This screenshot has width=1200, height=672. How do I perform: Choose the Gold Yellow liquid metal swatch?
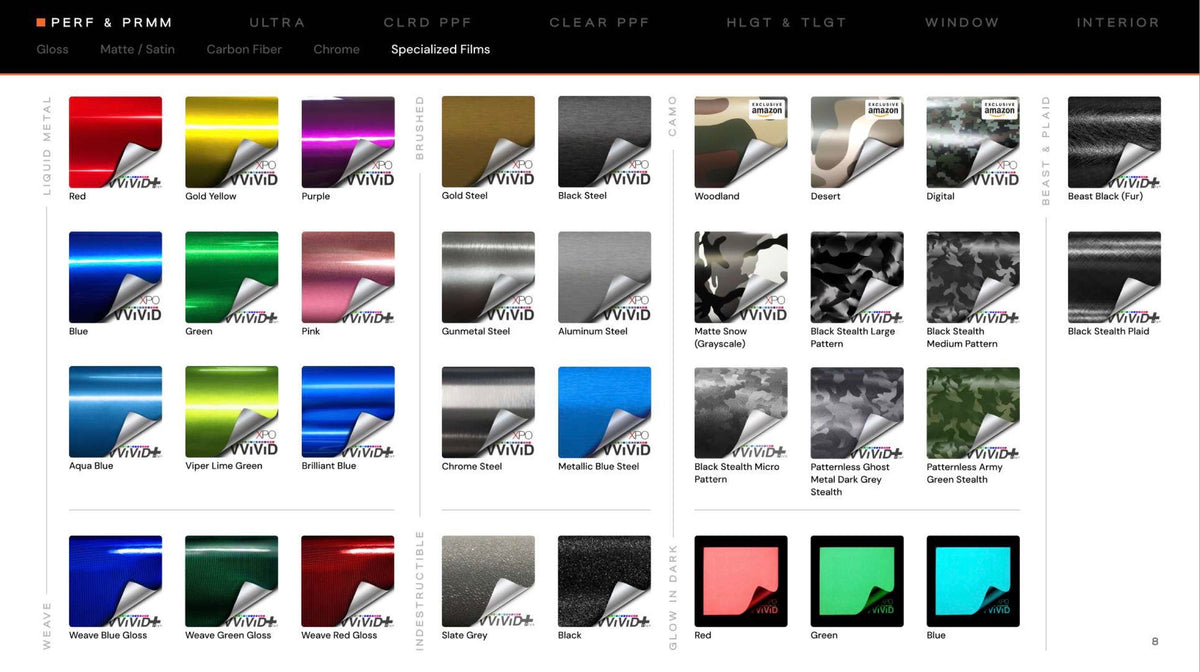point(232,142)
